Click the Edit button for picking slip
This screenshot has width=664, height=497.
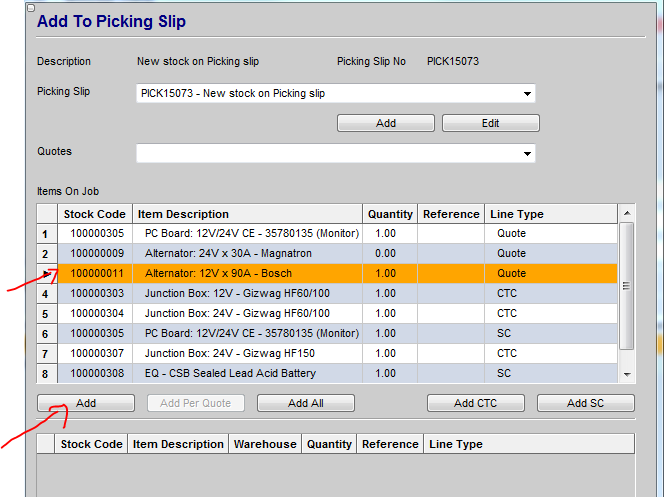490,123
